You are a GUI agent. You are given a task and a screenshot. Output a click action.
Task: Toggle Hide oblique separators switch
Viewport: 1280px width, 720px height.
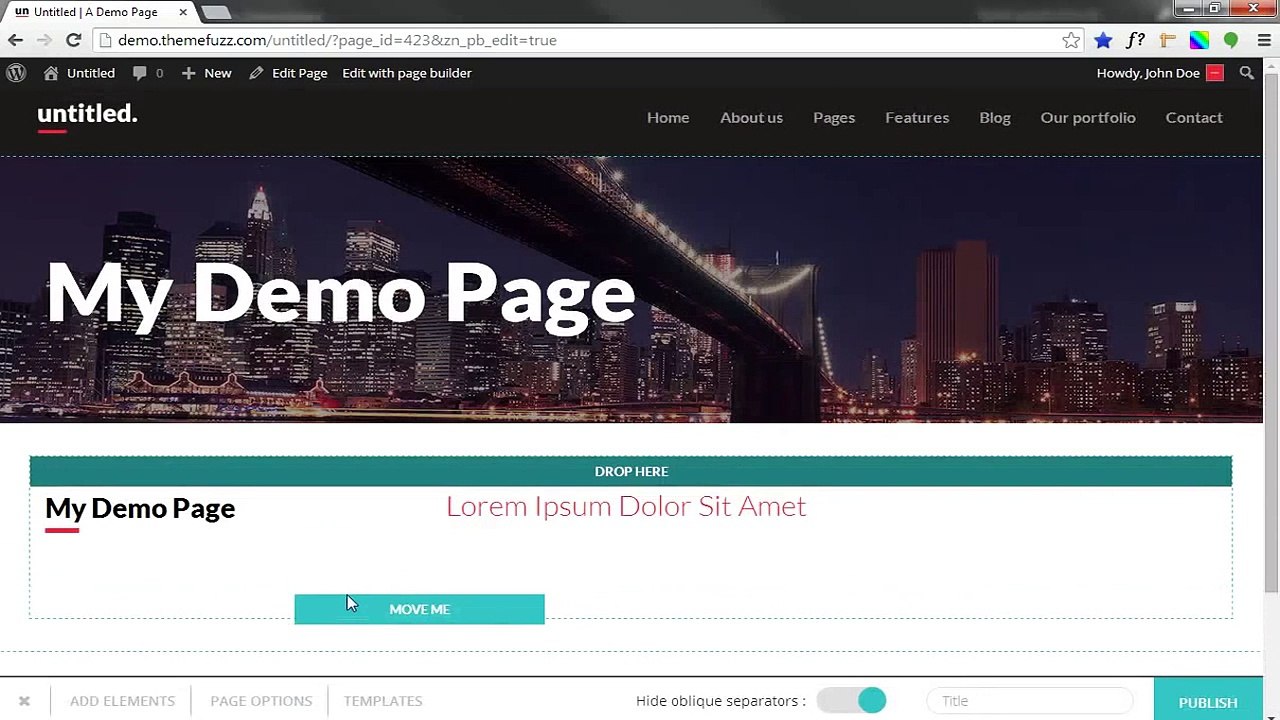(x=852, y=701)
